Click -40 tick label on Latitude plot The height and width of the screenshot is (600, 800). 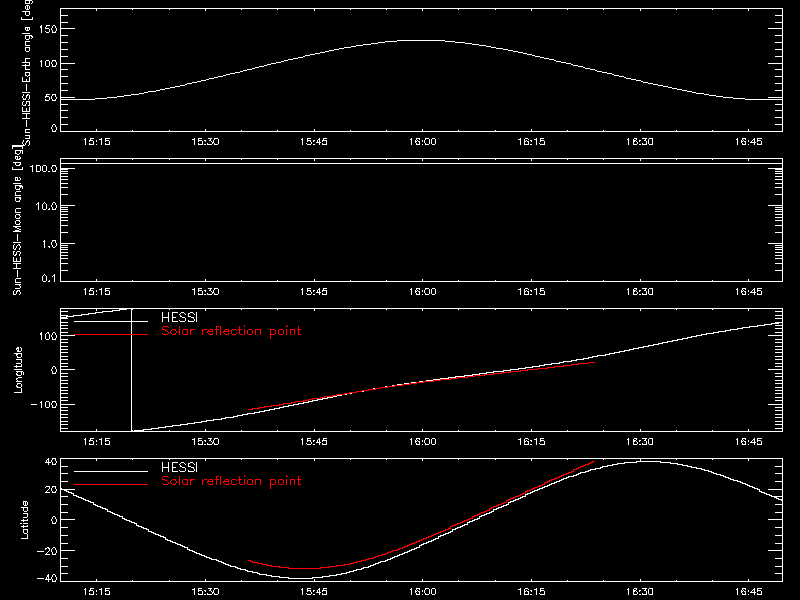click(47, 579)
